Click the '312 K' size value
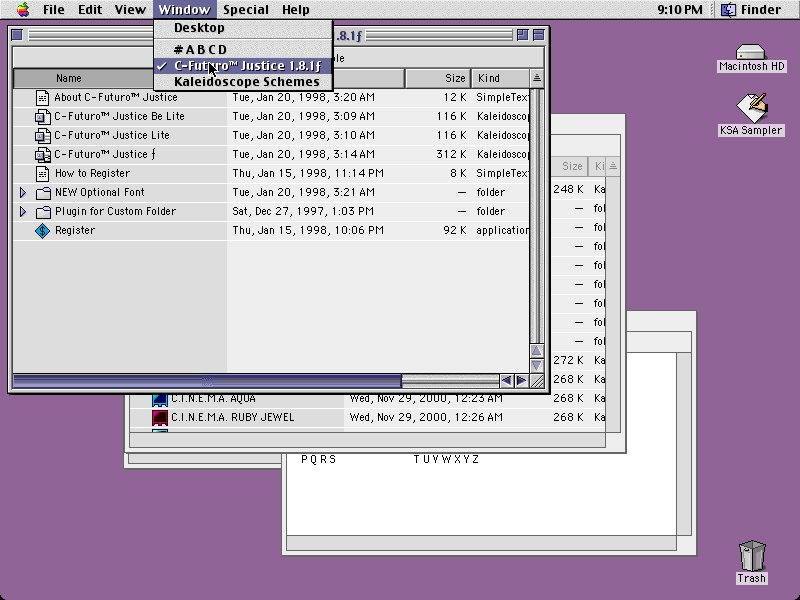Viewport: 800px width, 600px height. tap(451, 154)
